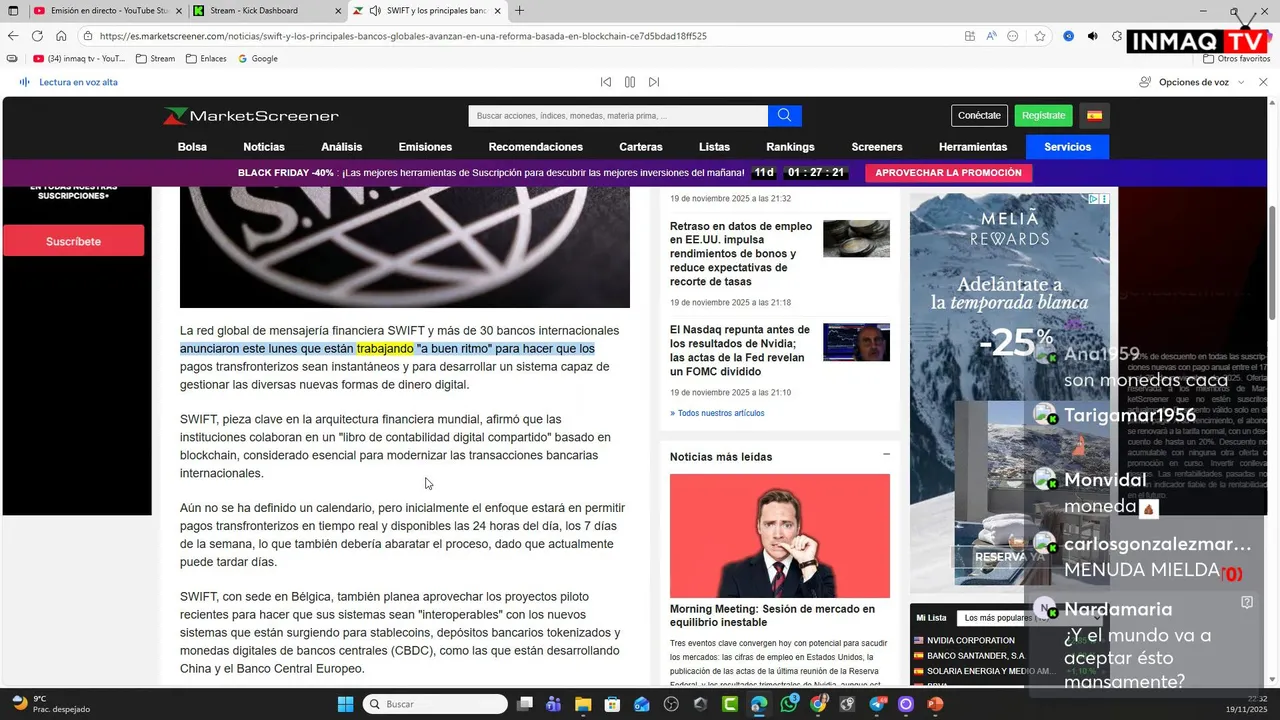The height and width of the screenshot is (720, 1280).
Task: Open a new browser tab with plus
Action: (519, 11)
